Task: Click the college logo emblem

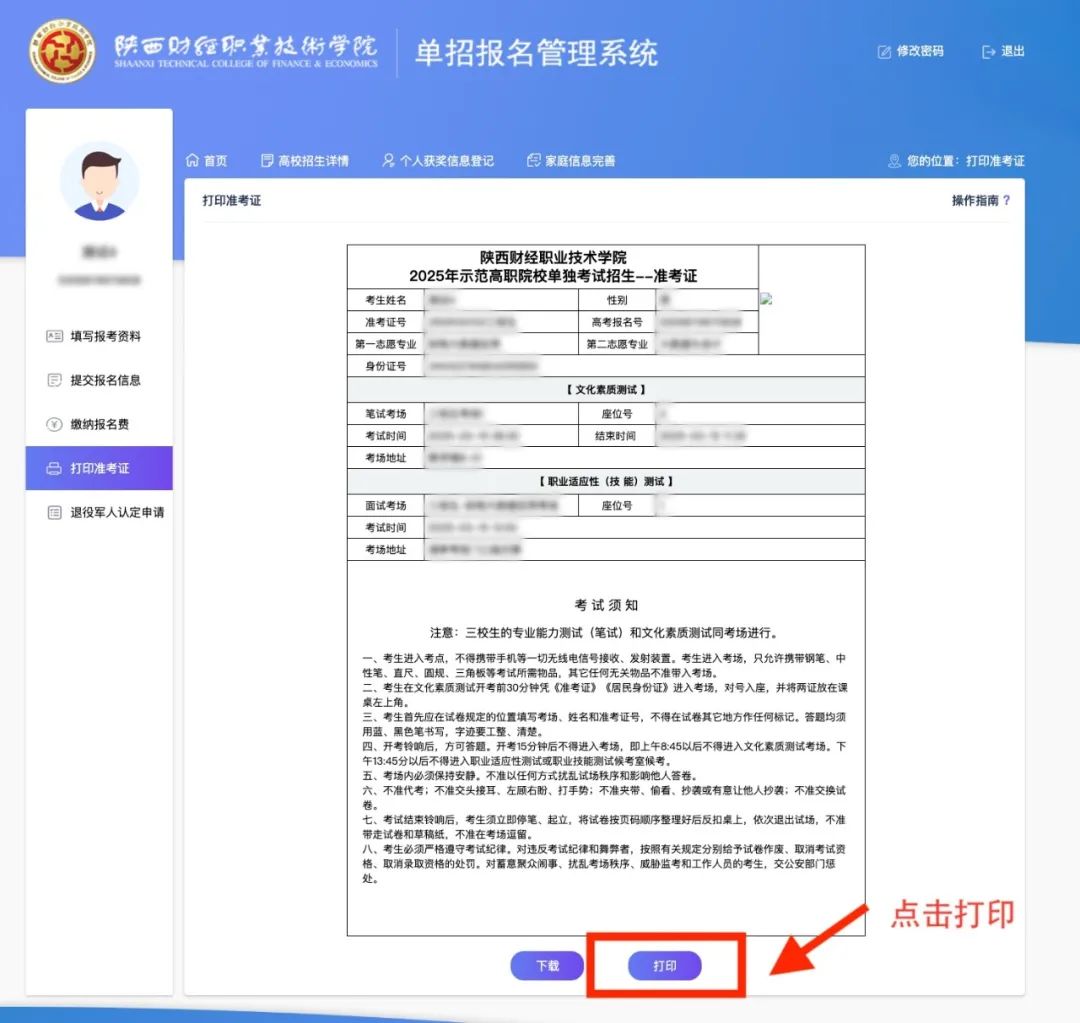Action: pos(62,51)
